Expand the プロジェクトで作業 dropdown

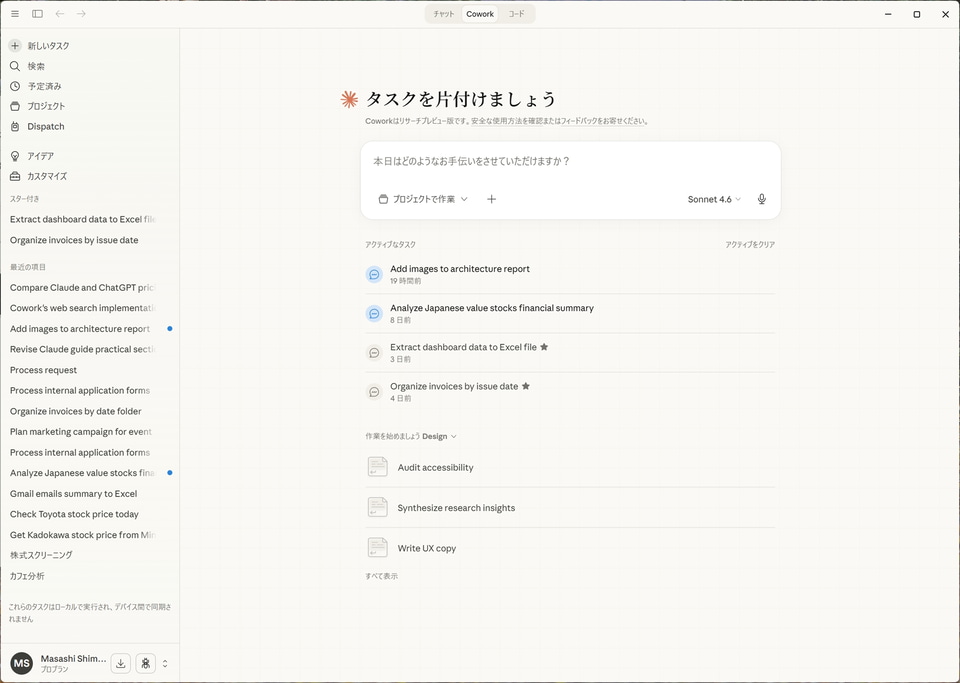[x=422, y=199]
